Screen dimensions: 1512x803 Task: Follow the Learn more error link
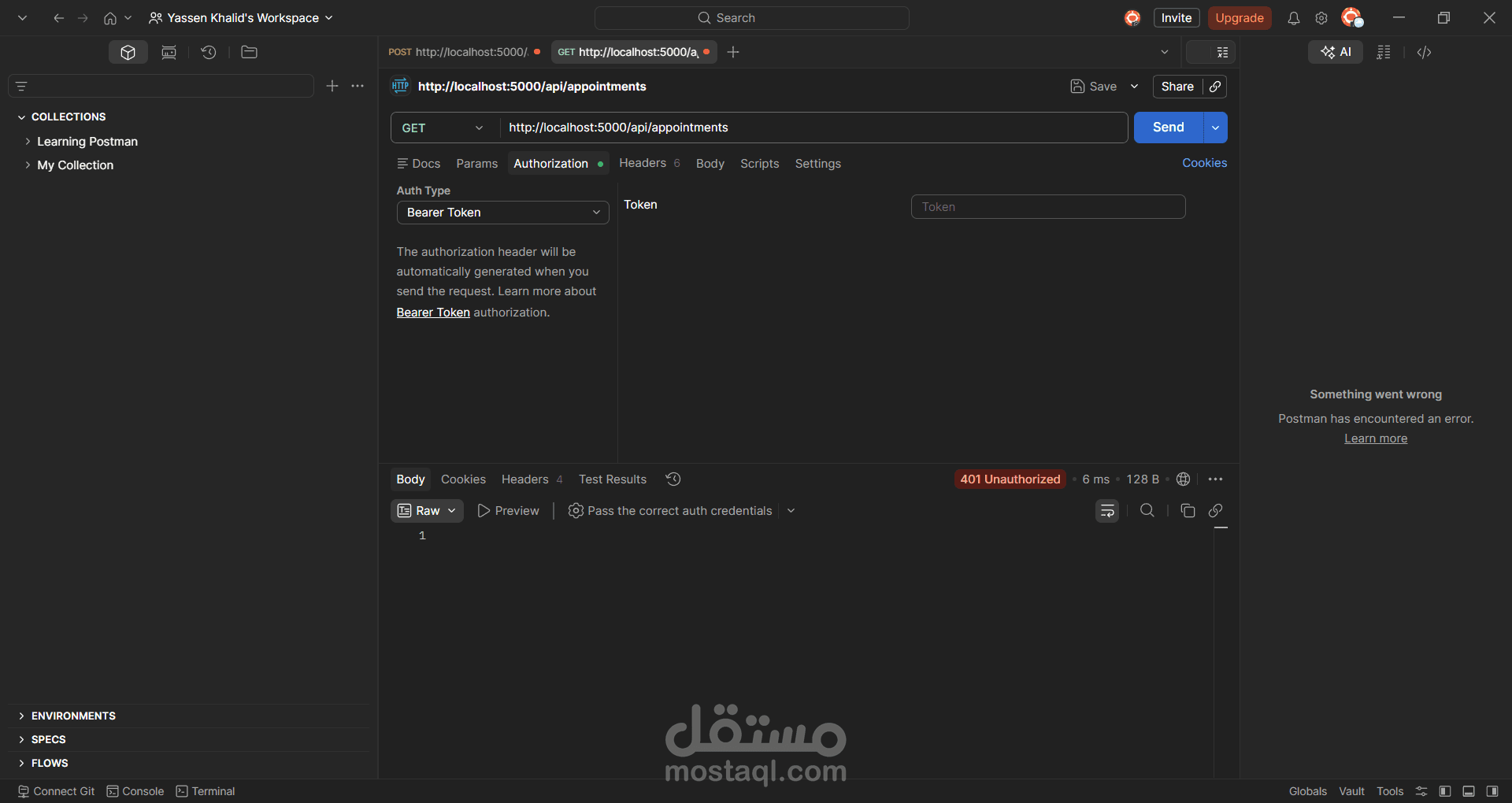(x=1376, y=439)
